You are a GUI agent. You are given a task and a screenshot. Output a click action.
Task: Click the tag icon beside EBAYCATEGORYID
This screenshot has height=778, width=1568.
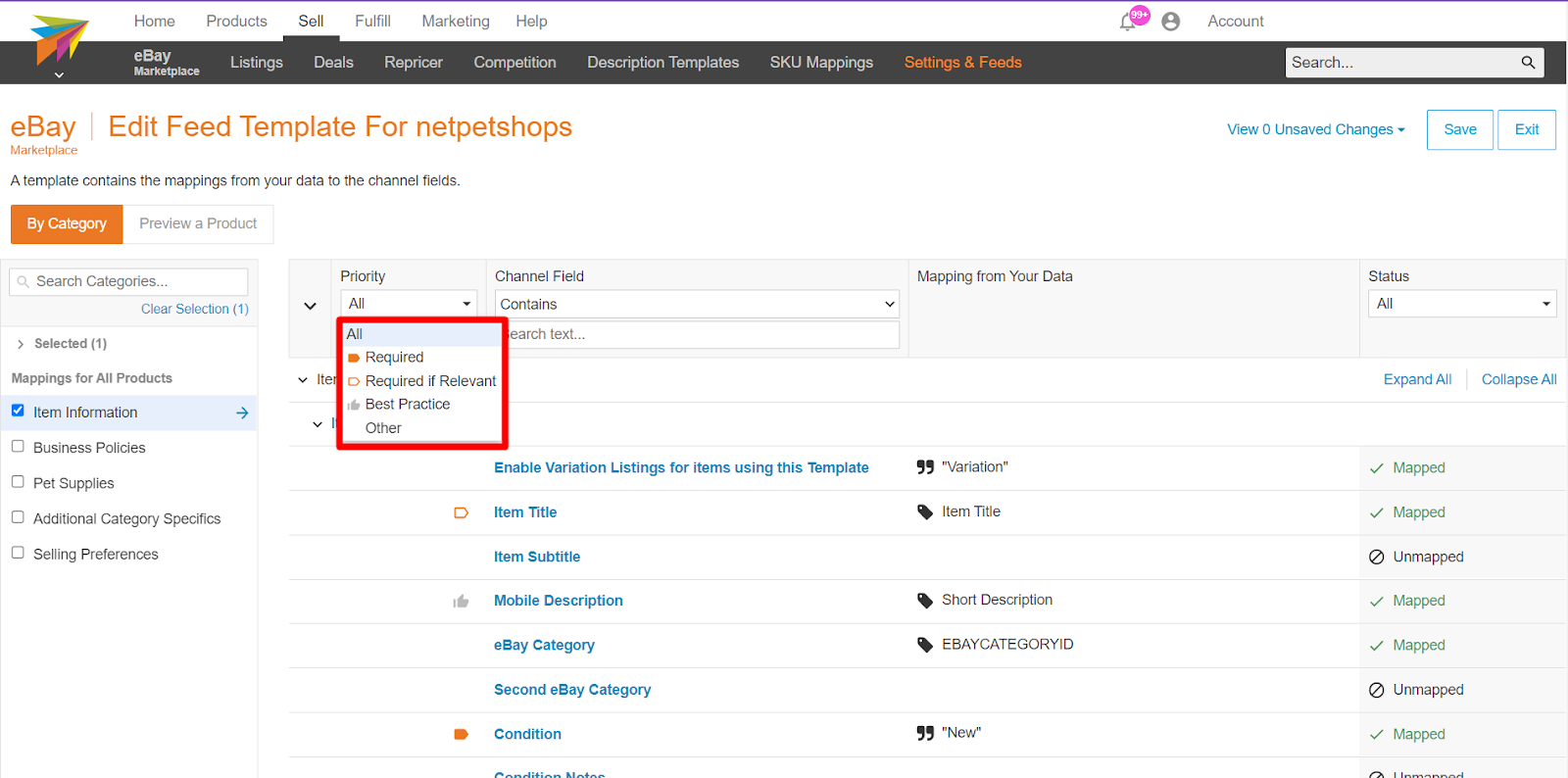pyautogui.click(x=925, y=645)
